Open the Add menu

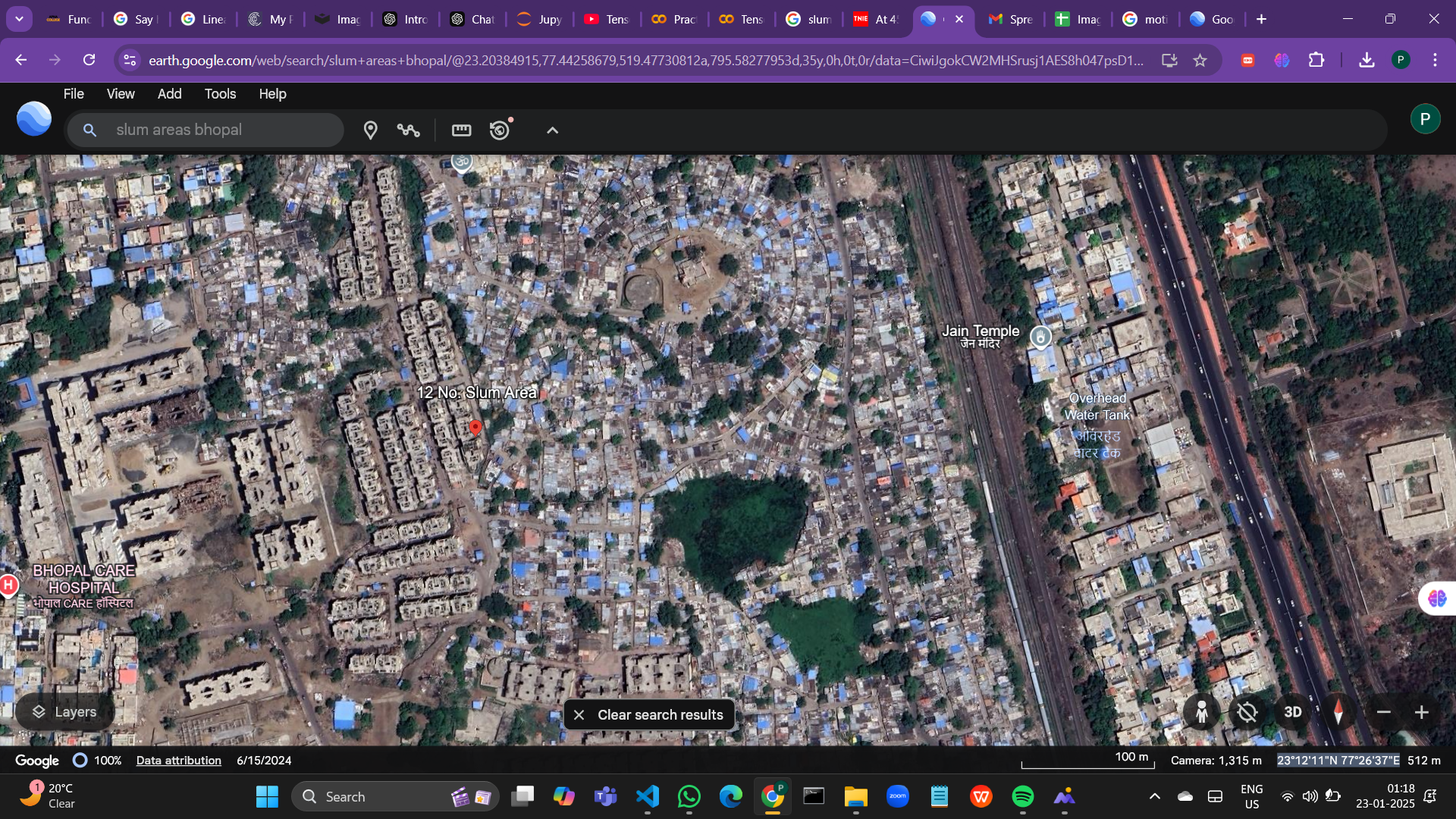pyautogui.click(x=169, y=94)
